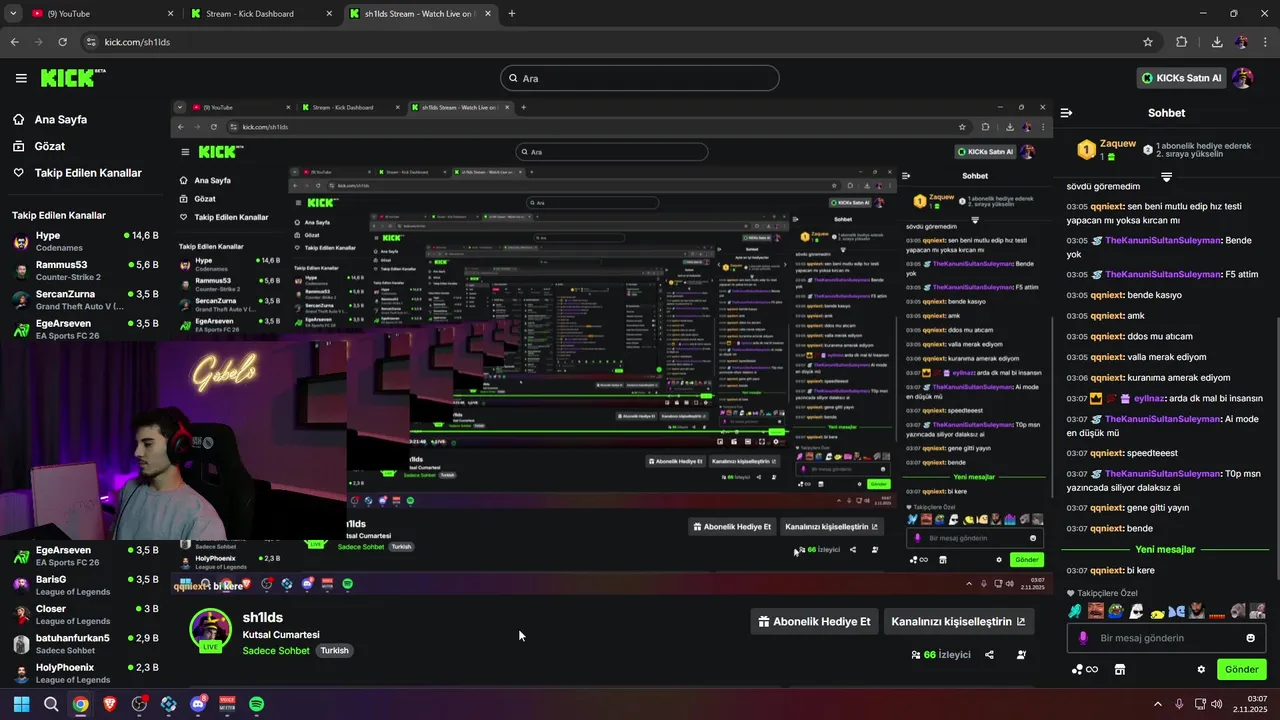
Task: Open Hype channel in sidebar
Action: 86,241
